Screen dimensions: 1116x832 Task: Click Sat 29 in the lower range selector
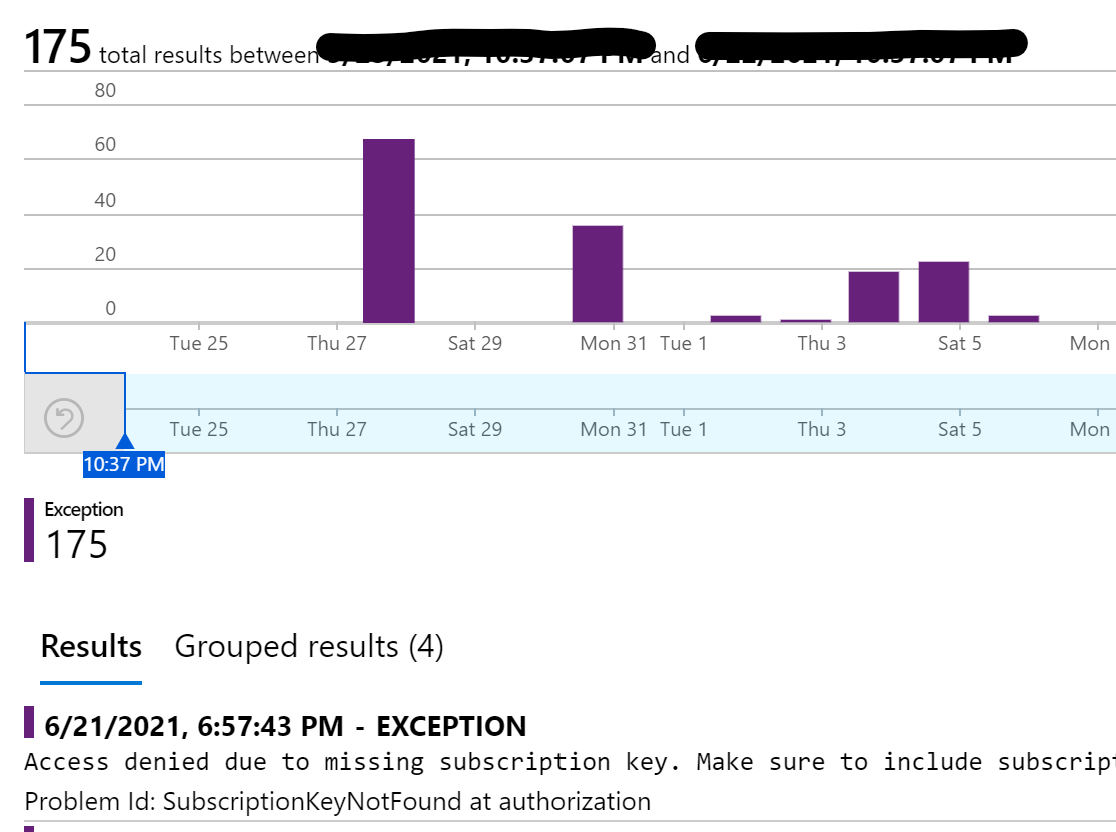(475, 430)
